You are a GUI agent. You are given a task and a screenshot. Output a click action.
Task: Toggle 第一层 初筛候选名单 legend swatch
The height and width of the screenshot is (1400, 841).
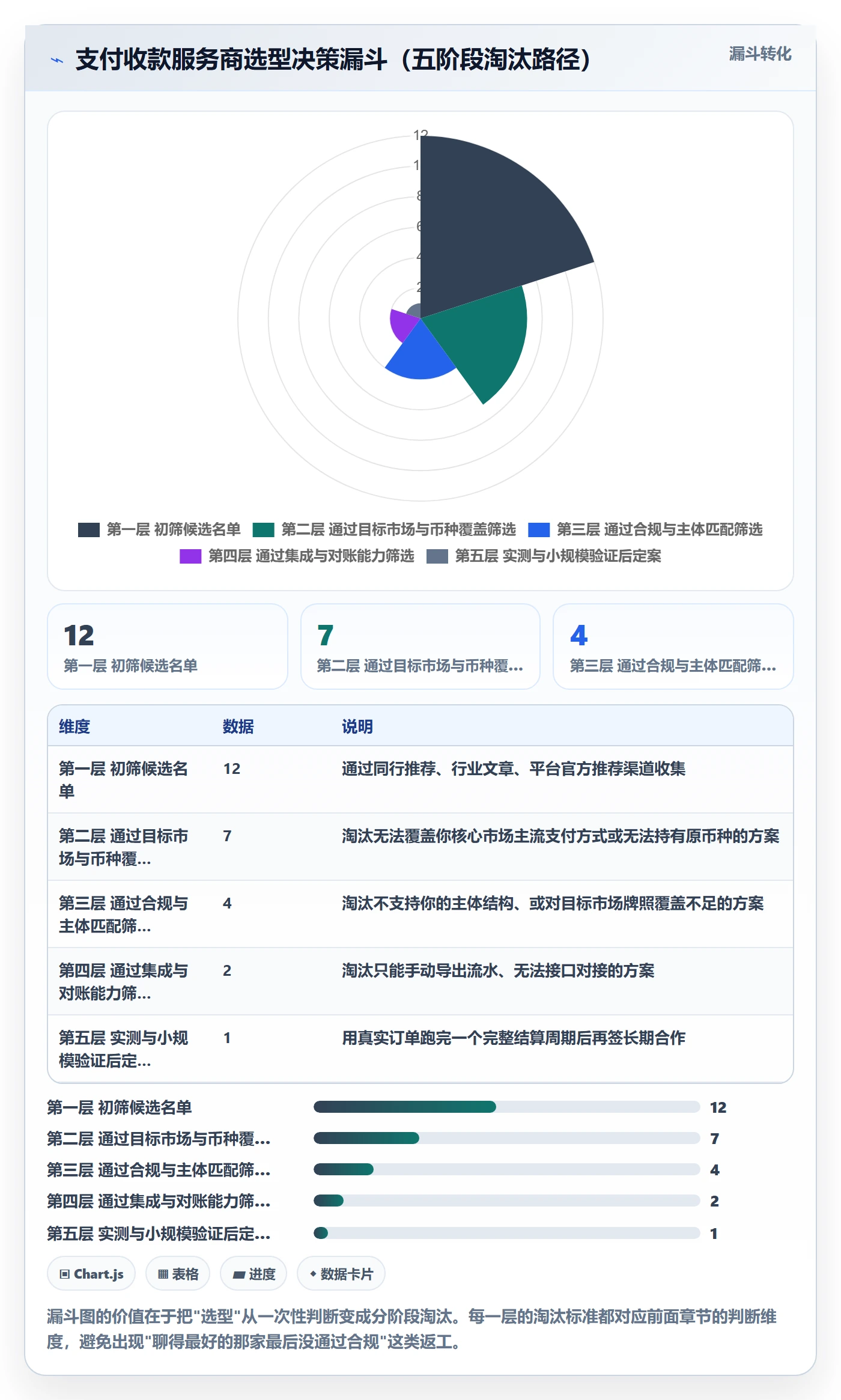(x=89, y=530)
